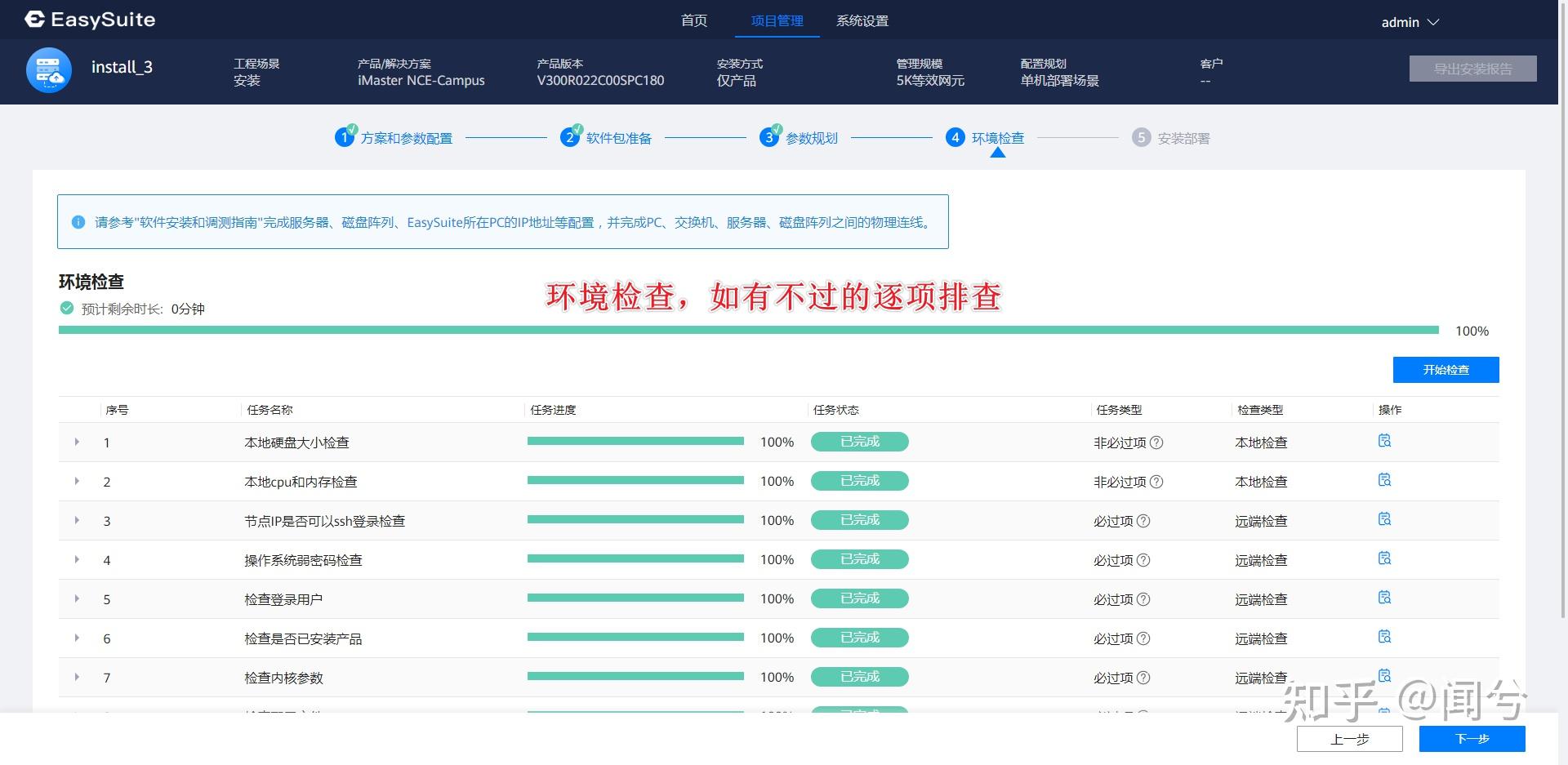Click the completed step icon for 软件包准备

tap(570, 137)
